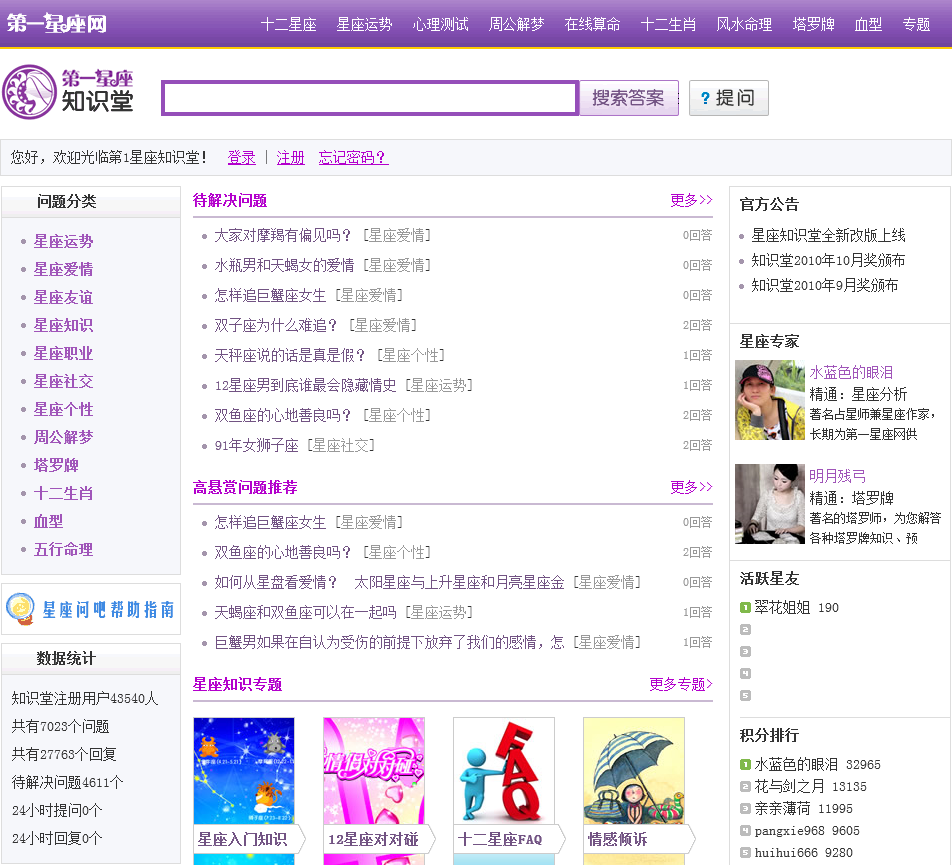Screen dimensions: 952x865
Task: Go to 心理测试 in top navigation
Action: tap(440, 24)
